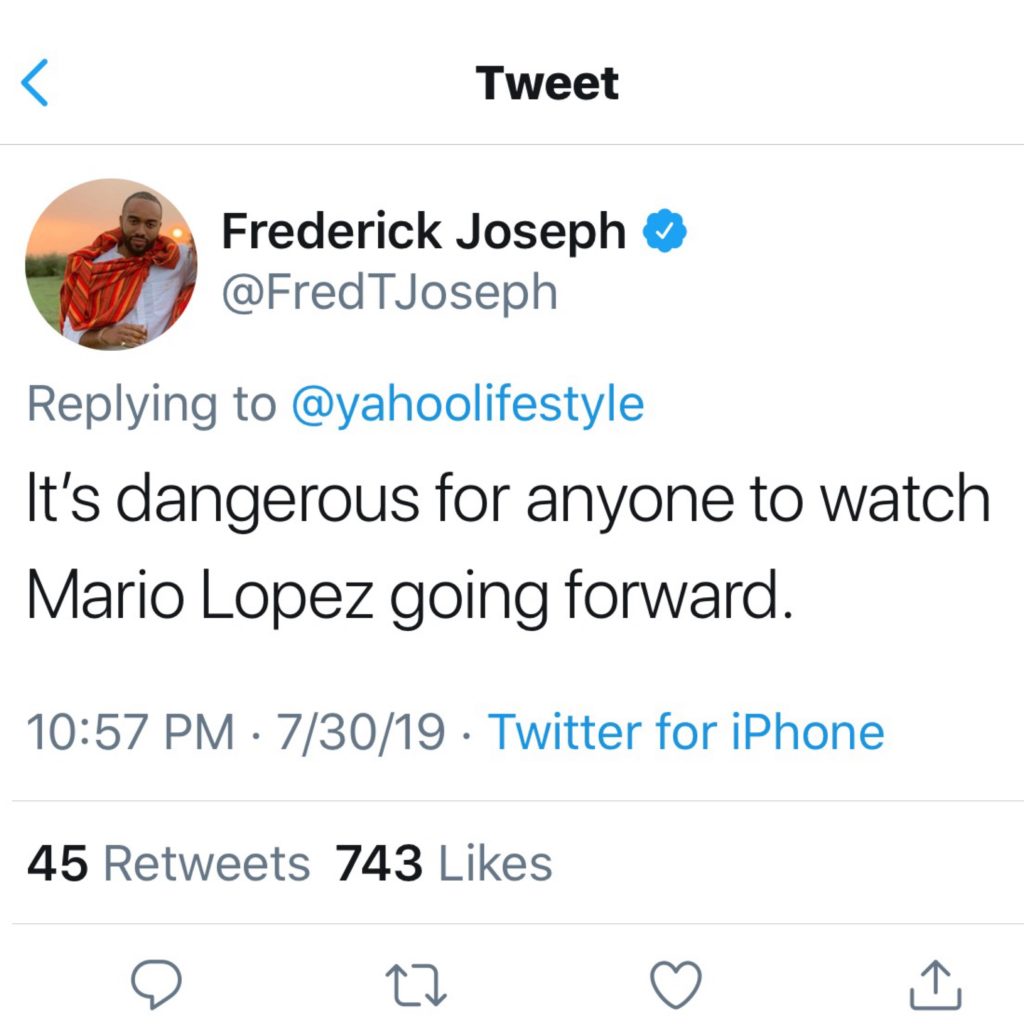Select the tweet text mentioning Mario Lopez
This screenshot has height=1024, width=1024.
(x=507, y=550)
